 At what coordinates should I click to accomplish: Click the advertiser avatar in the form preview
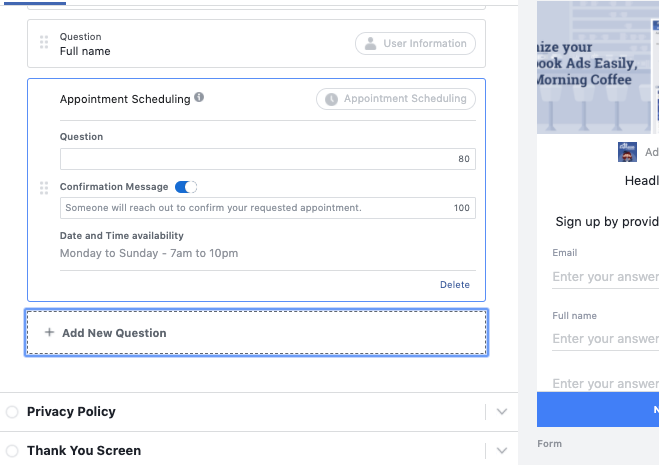click(628, 152)
